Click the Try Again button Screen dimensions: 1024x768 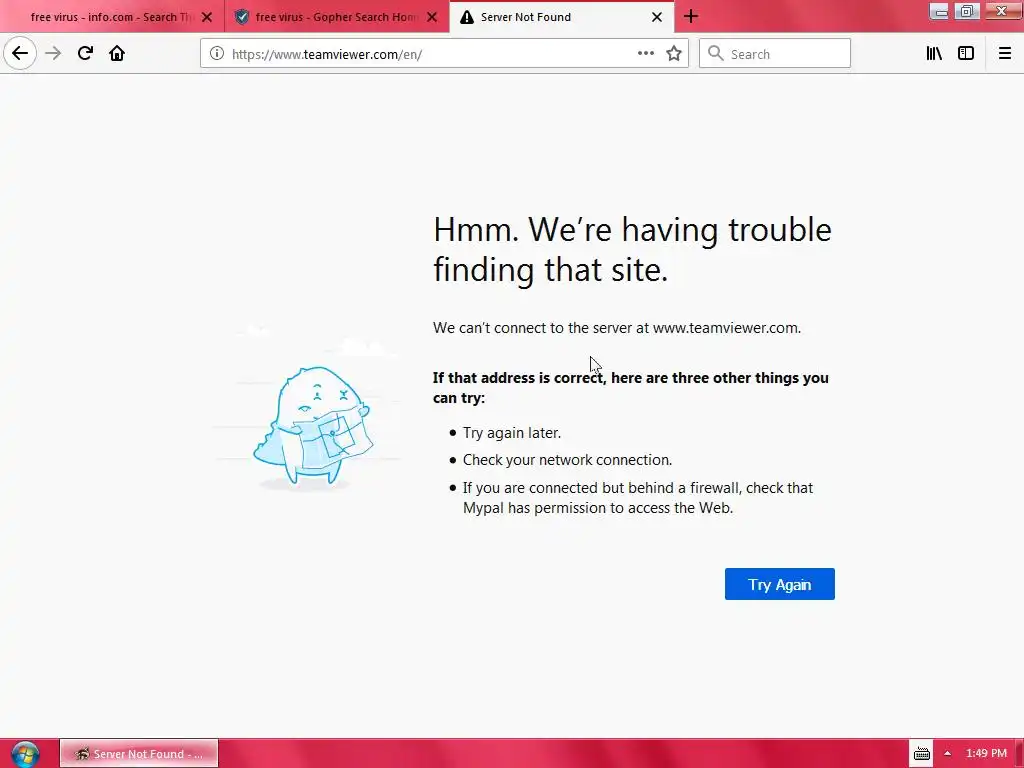779,584
